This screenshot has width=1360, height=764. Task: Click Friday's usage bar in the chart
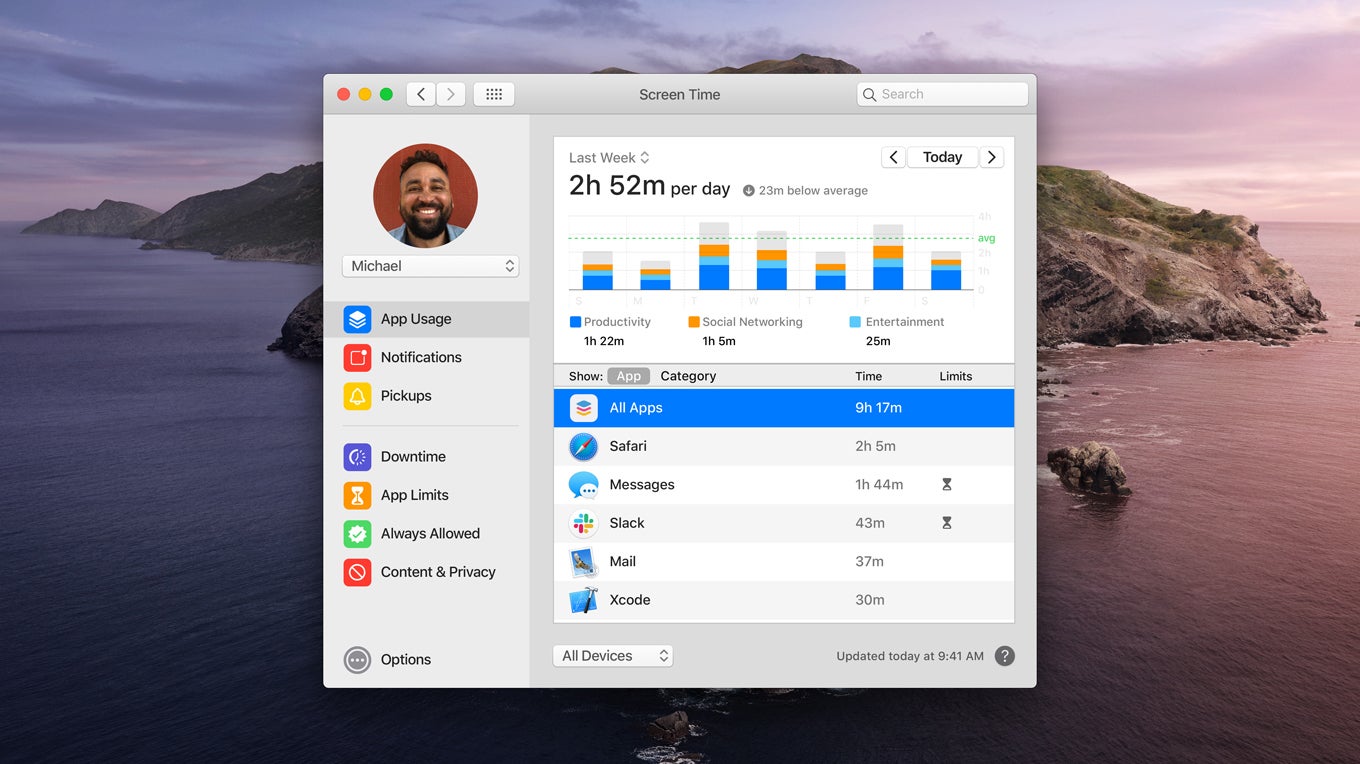[x=887, y=260]
